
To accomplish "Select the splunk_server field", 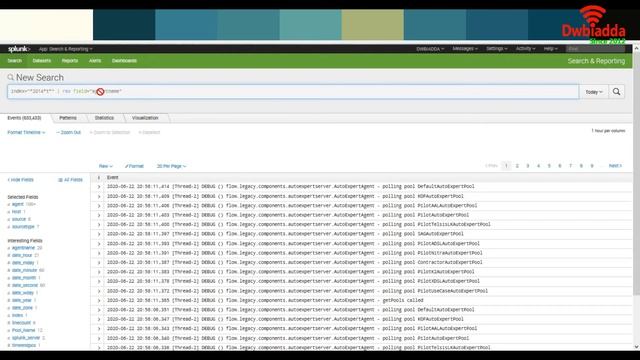I will [x=26, y=338].
